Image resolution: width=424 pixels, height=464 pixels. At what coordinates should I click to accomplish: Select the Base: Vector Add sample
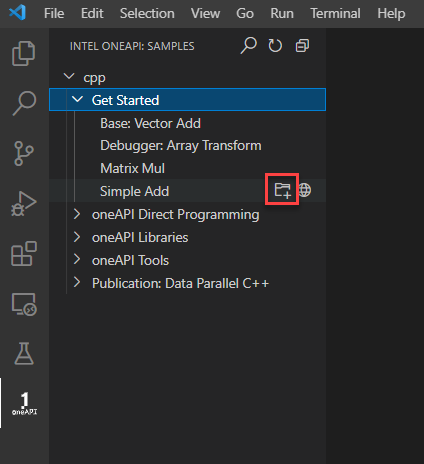point(150,123)
